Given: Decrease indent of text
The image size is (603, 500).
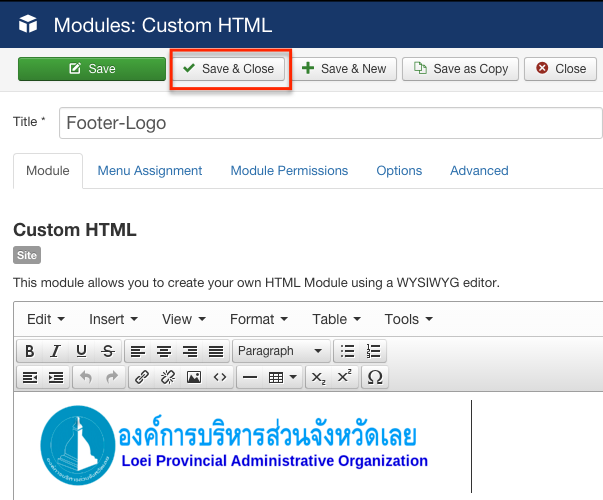Looking at the screenshot, I should (30, 378).
